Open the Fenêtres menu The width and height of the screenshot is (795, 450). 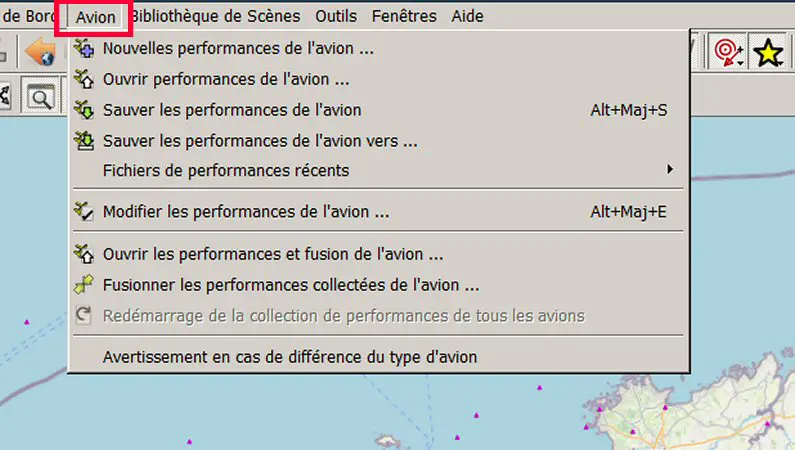(403, 16)
